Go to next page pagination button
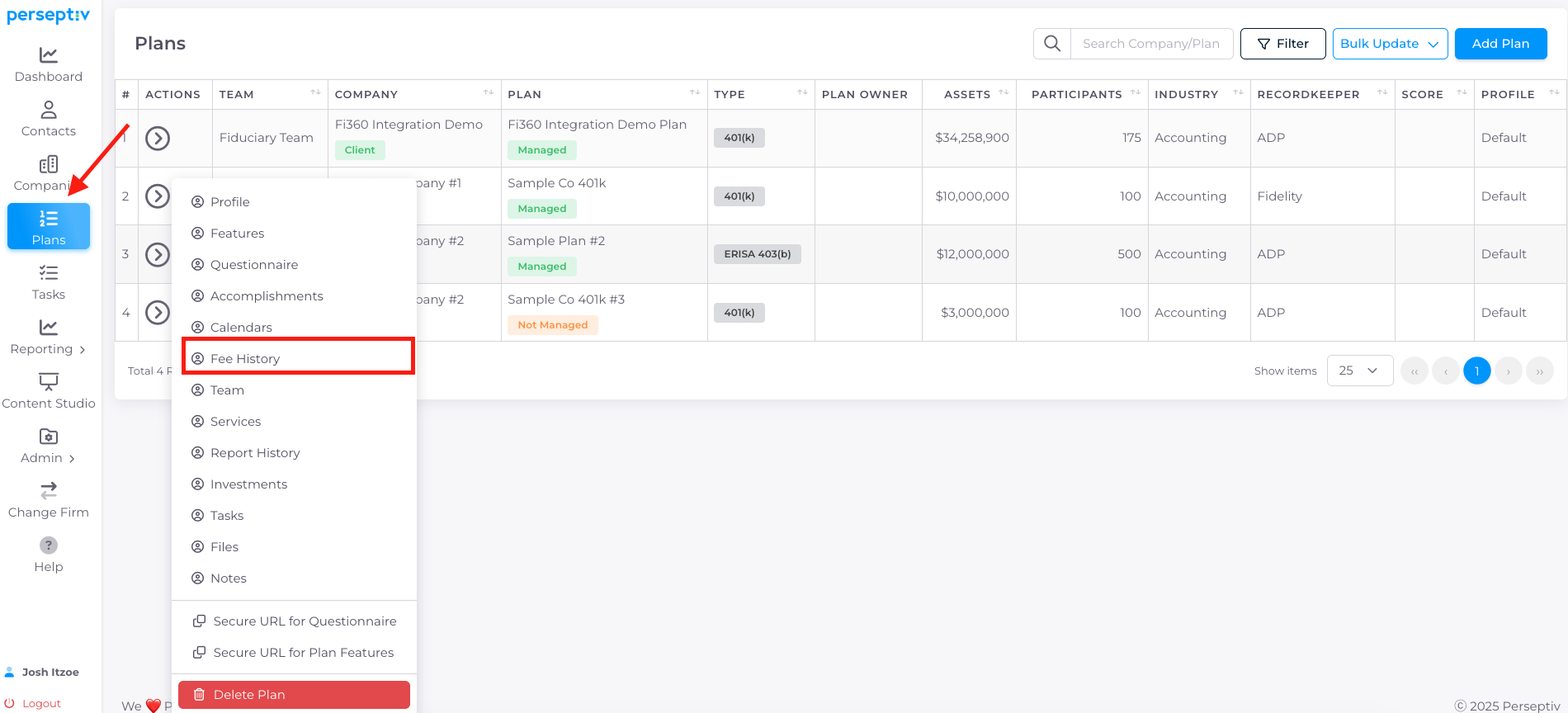This screenshot has width=1568, height=713. (x=1509, y=371)
